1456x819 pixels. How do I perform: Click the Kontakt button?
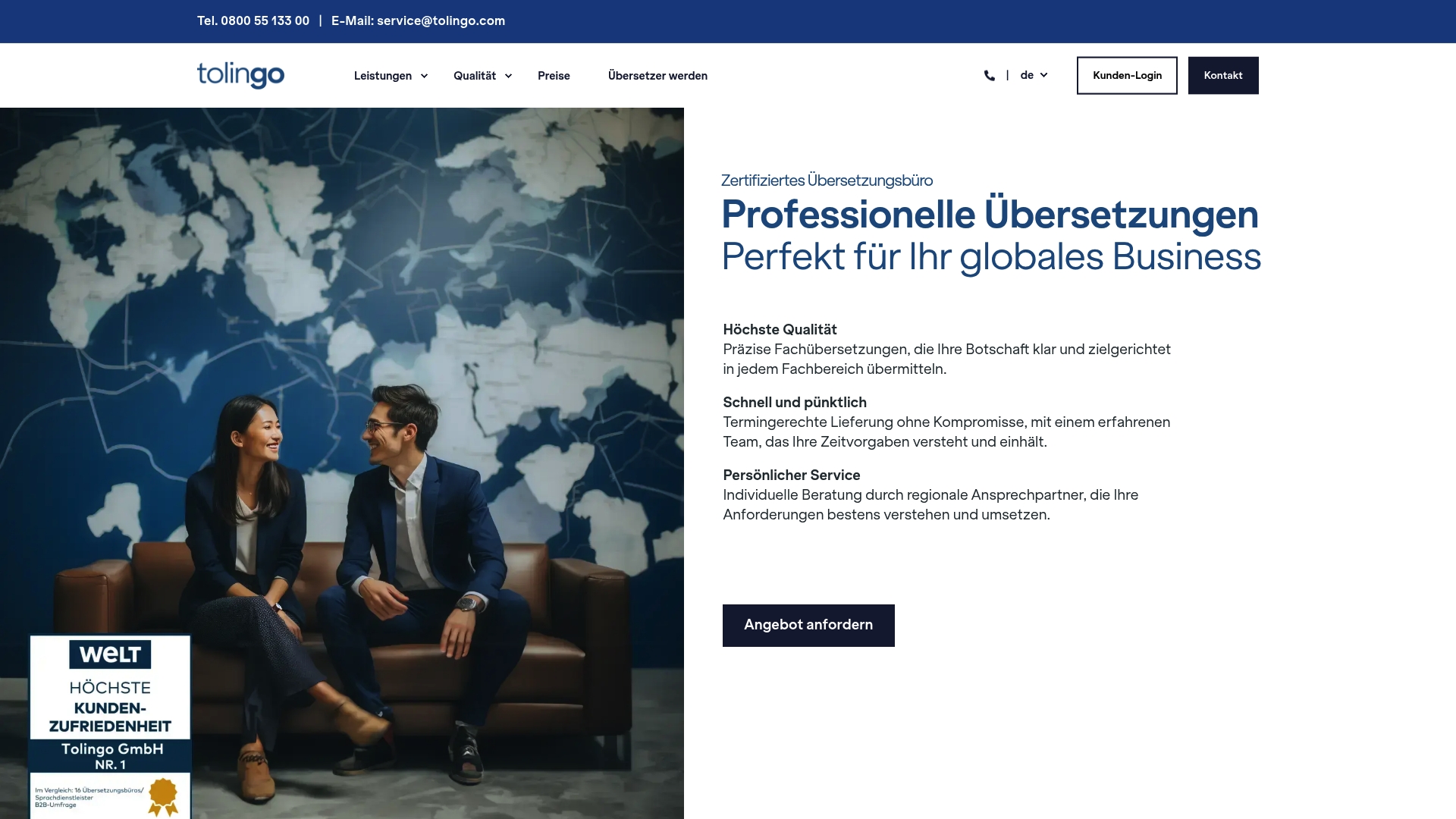[x=1222, y=75]
